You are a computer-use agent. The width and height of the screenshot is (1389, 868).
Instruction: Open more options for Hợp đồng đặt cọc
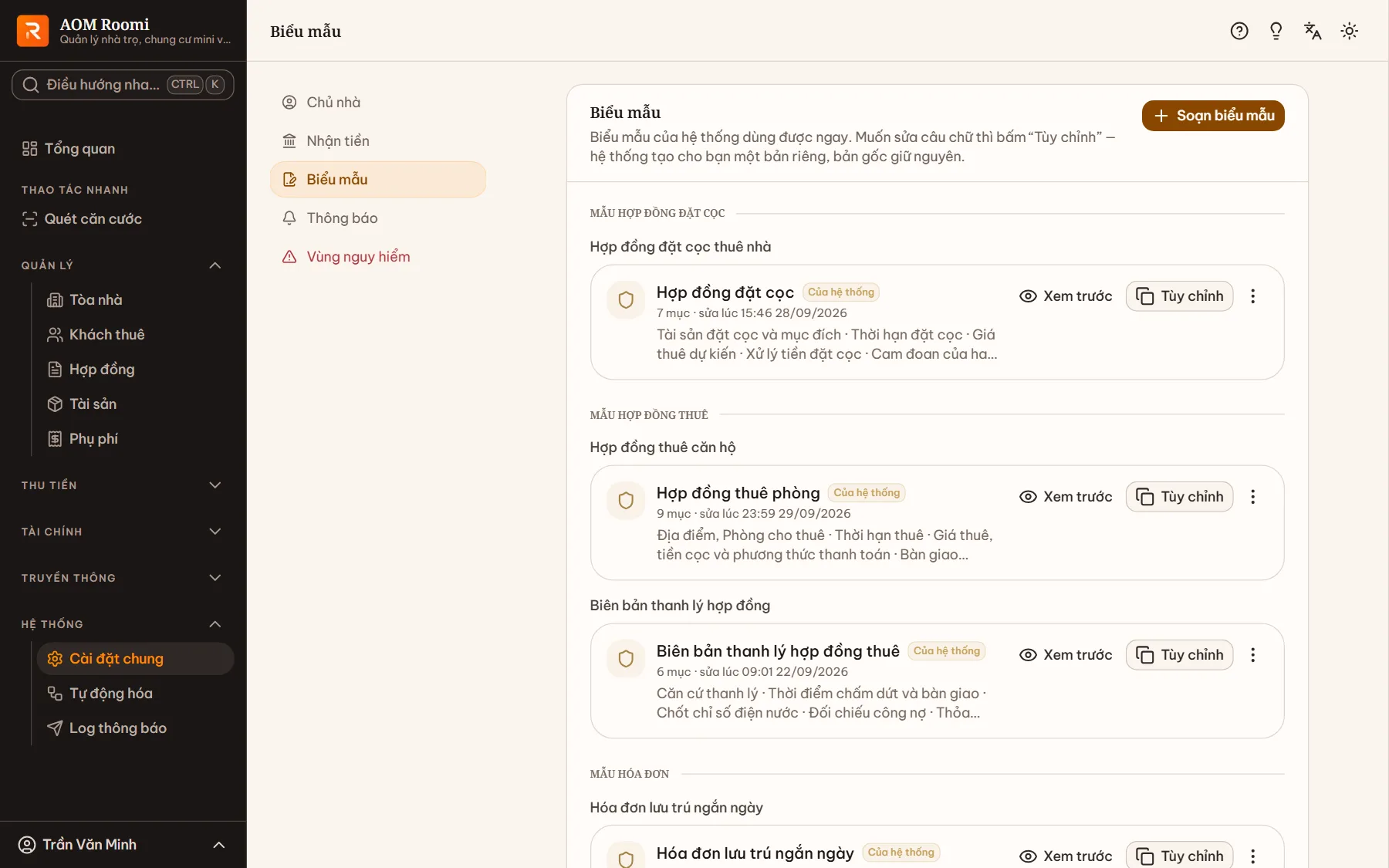pos(1253,296)
